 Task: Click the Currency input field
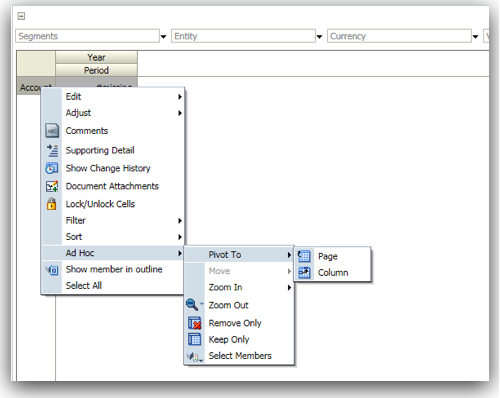[x=399, y=36]
